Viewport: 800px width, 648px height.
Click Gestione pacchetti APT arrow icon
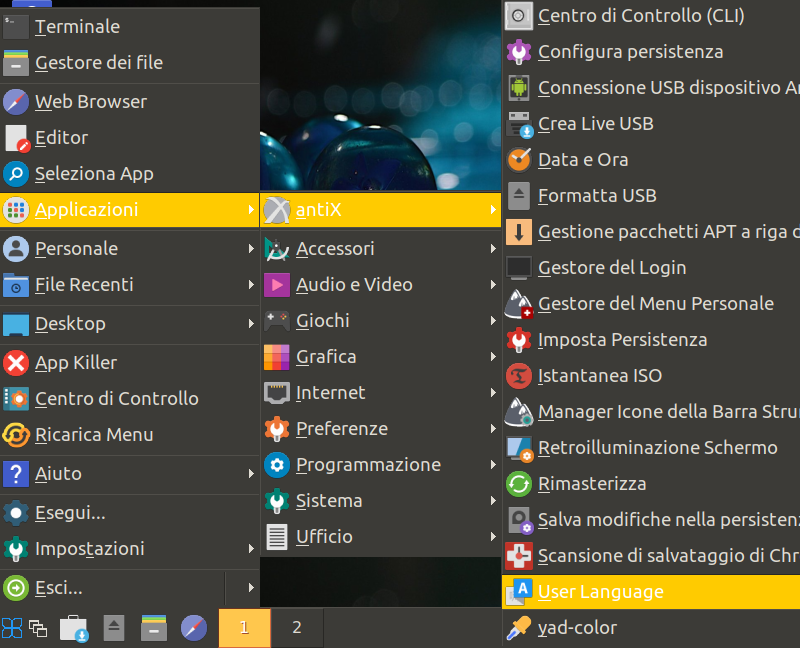click(x=519, y=232)
